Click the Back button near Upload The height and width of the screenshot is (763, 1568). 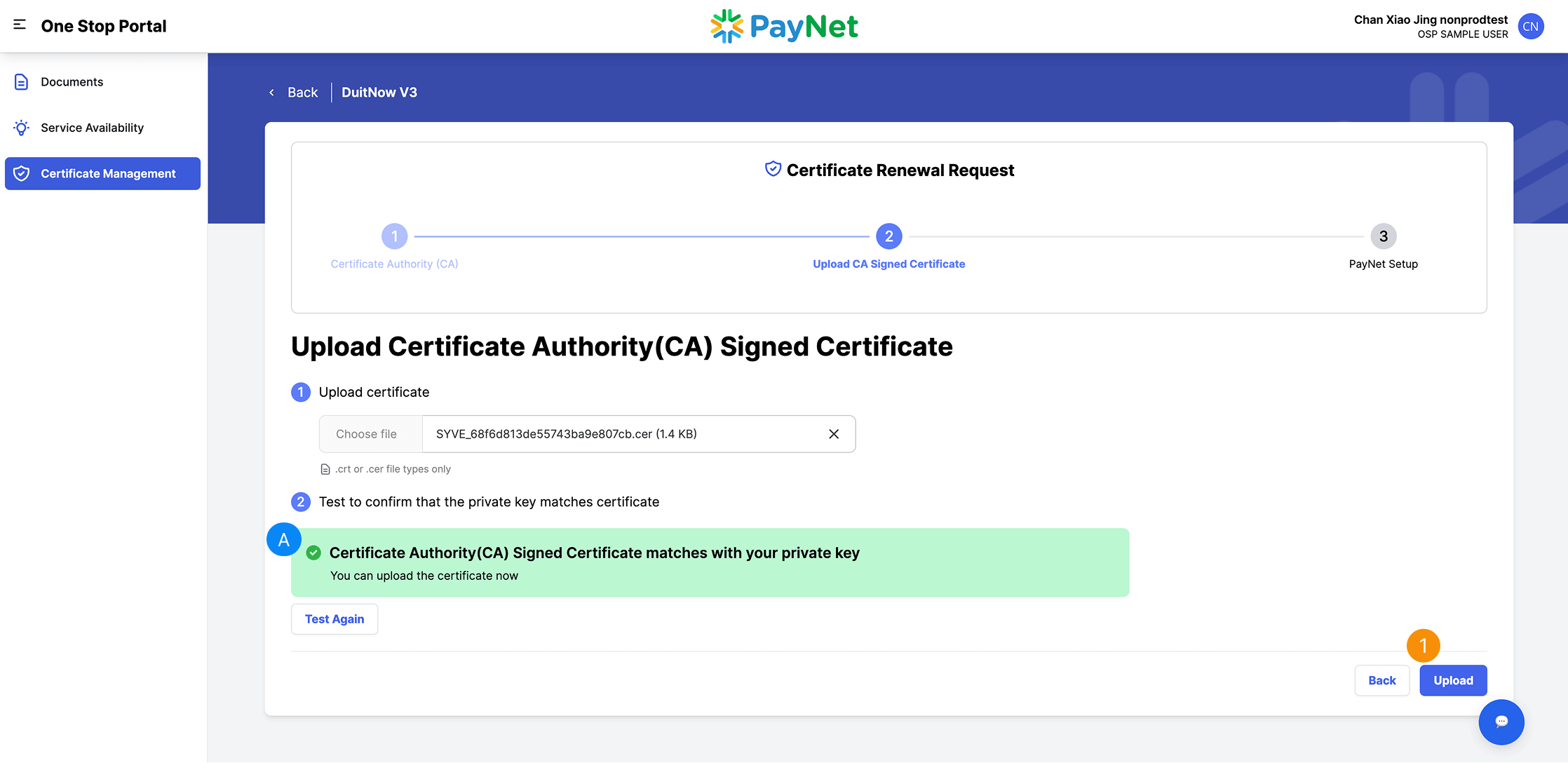tap(1381, 680)
